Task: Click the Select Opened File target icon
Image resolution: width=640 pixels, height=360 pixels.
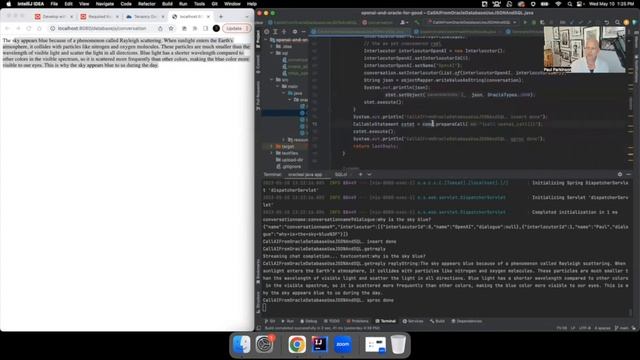Action: coord(267,31)
